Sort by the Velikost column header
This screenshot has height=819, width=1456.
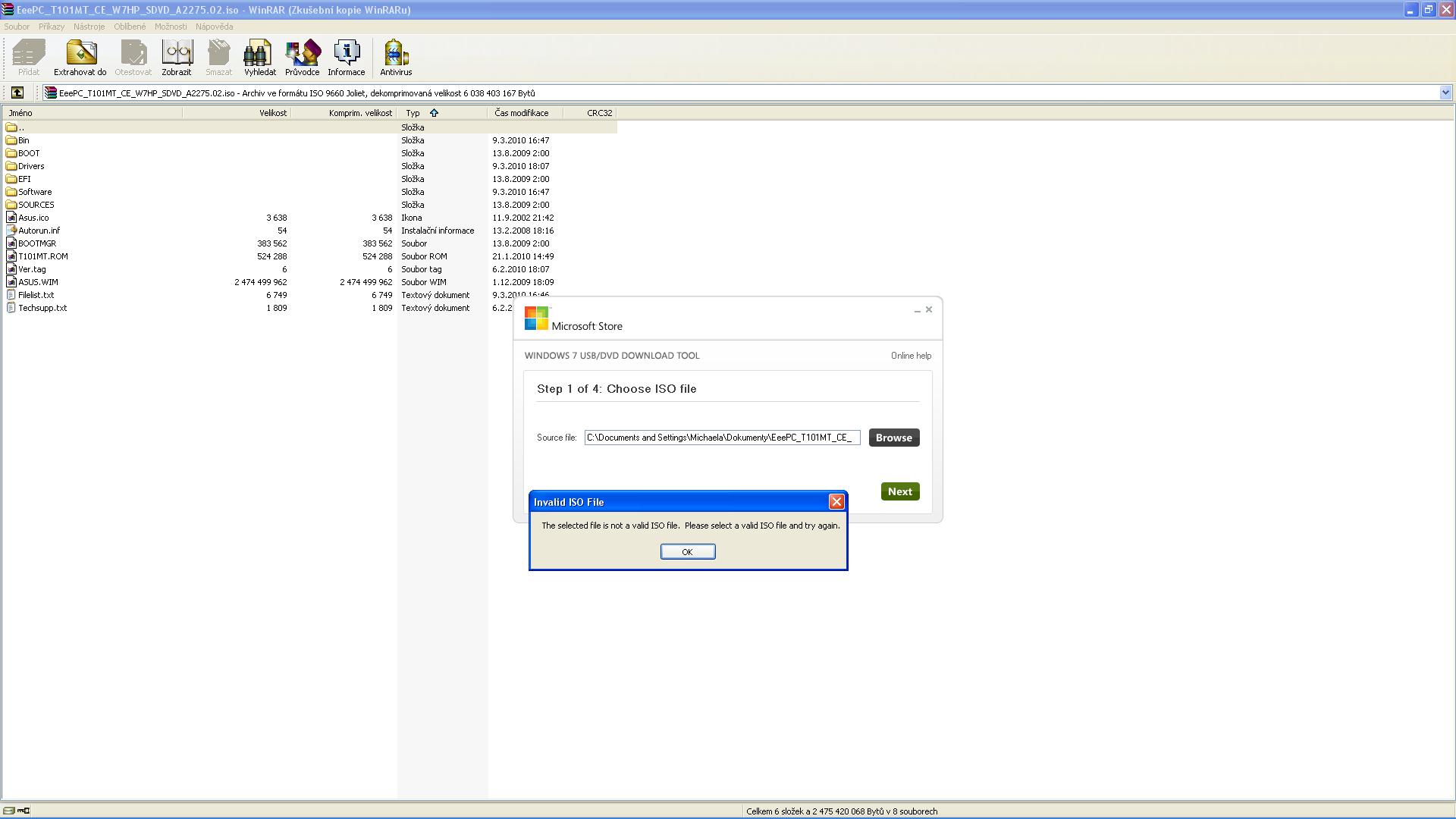237,113
